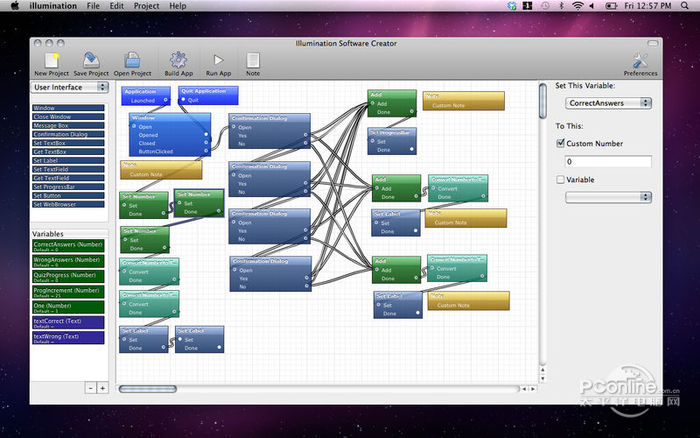Click the Save Project icon
The width and height of the screenshot is (700, 438).
tap(91, 60)
